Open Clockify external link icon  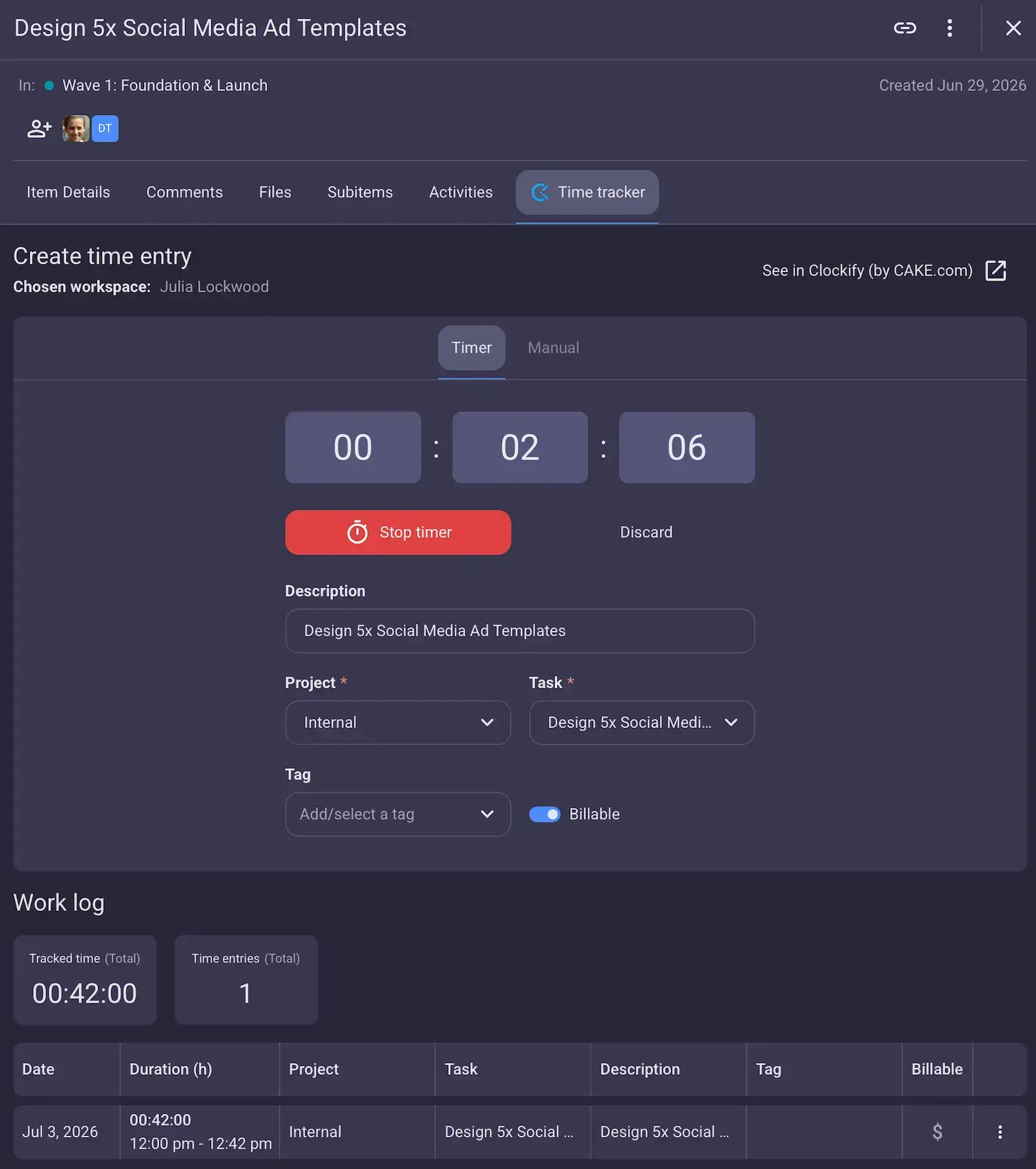(x=996, y=270)
